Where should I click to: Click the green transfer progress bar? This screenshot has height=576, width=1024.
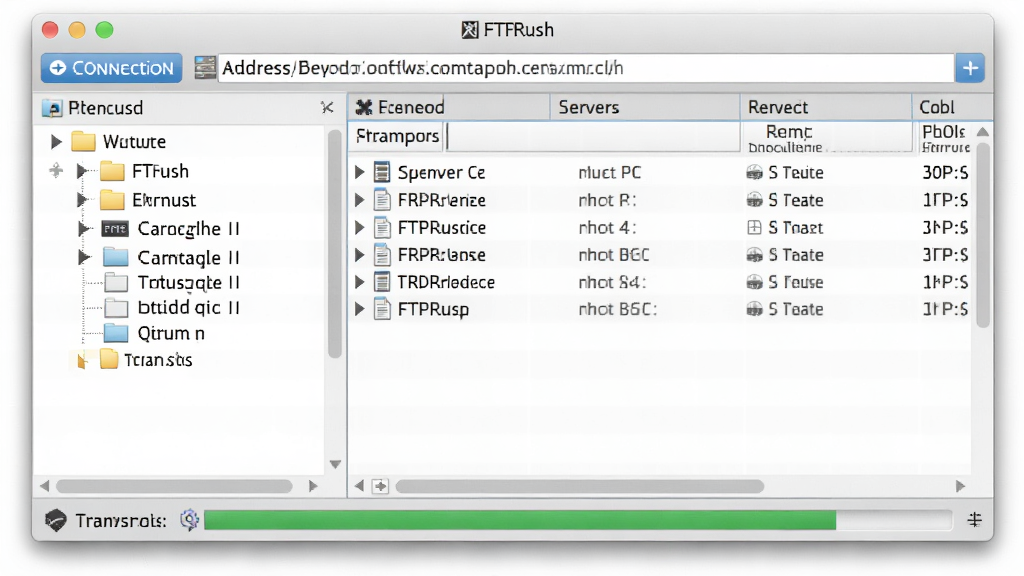pyautogui.click(x=520, y=520)
